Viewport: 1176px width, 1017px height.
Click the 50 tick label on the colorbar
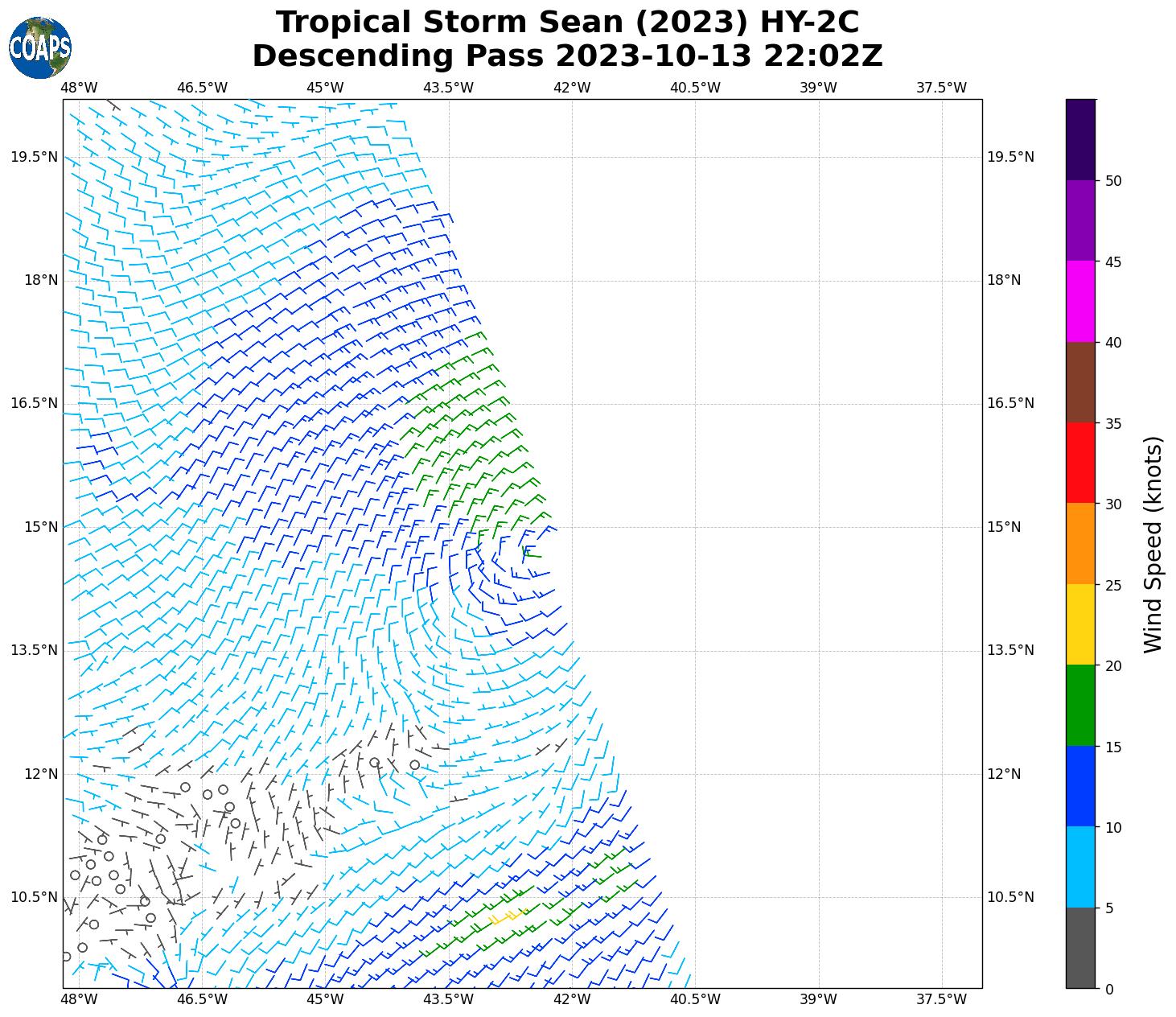[1113, 181]
